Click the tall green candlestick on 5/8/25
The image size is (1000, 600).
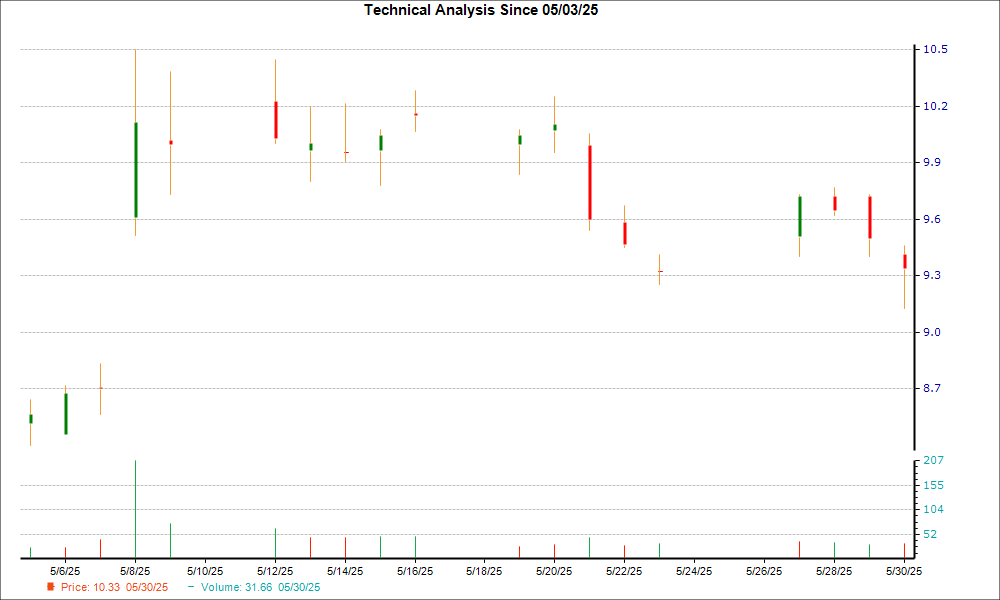[135, 170]
